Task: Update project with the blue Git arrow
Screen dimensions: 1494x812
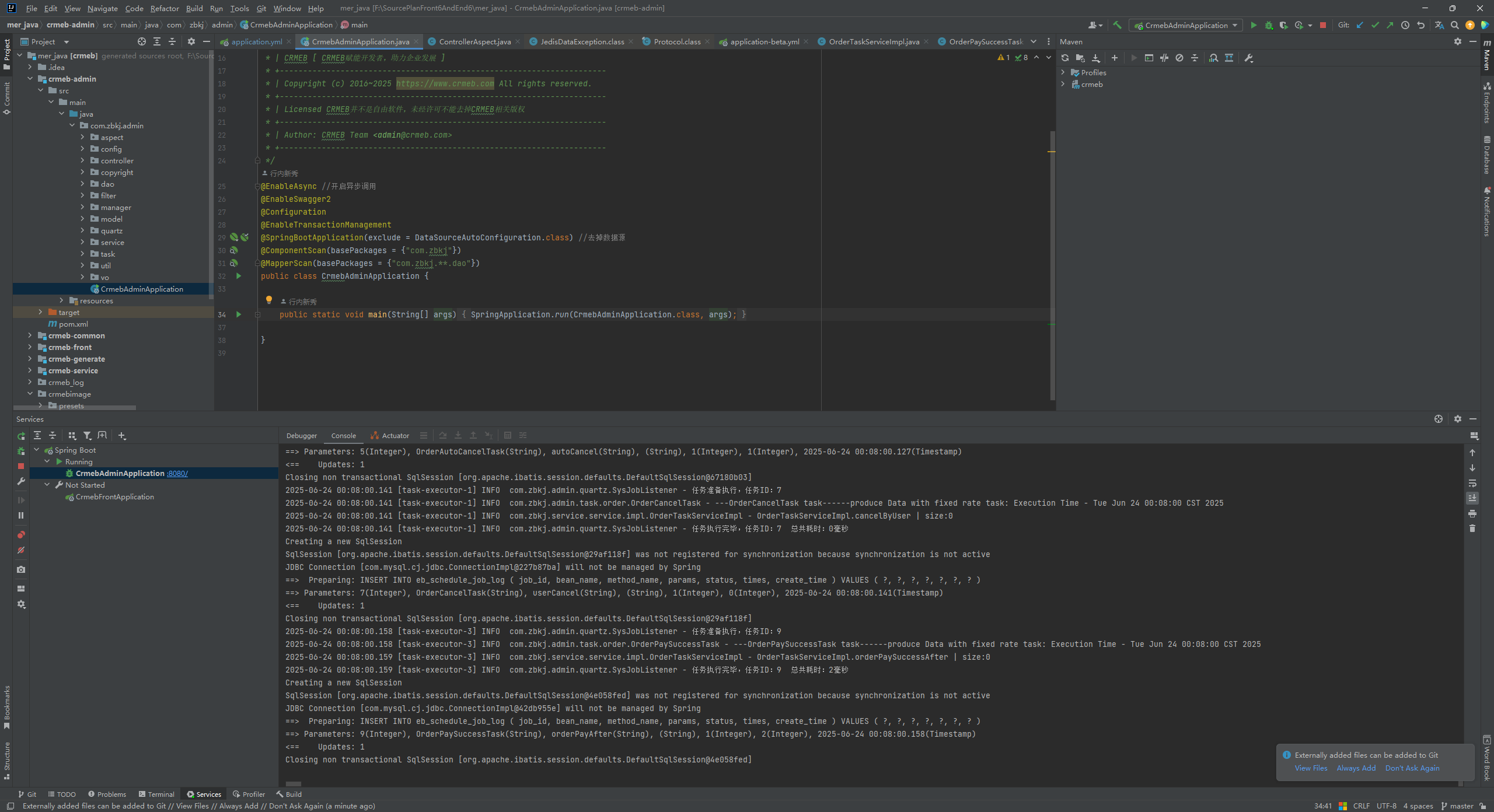Action: [1360, 25]
